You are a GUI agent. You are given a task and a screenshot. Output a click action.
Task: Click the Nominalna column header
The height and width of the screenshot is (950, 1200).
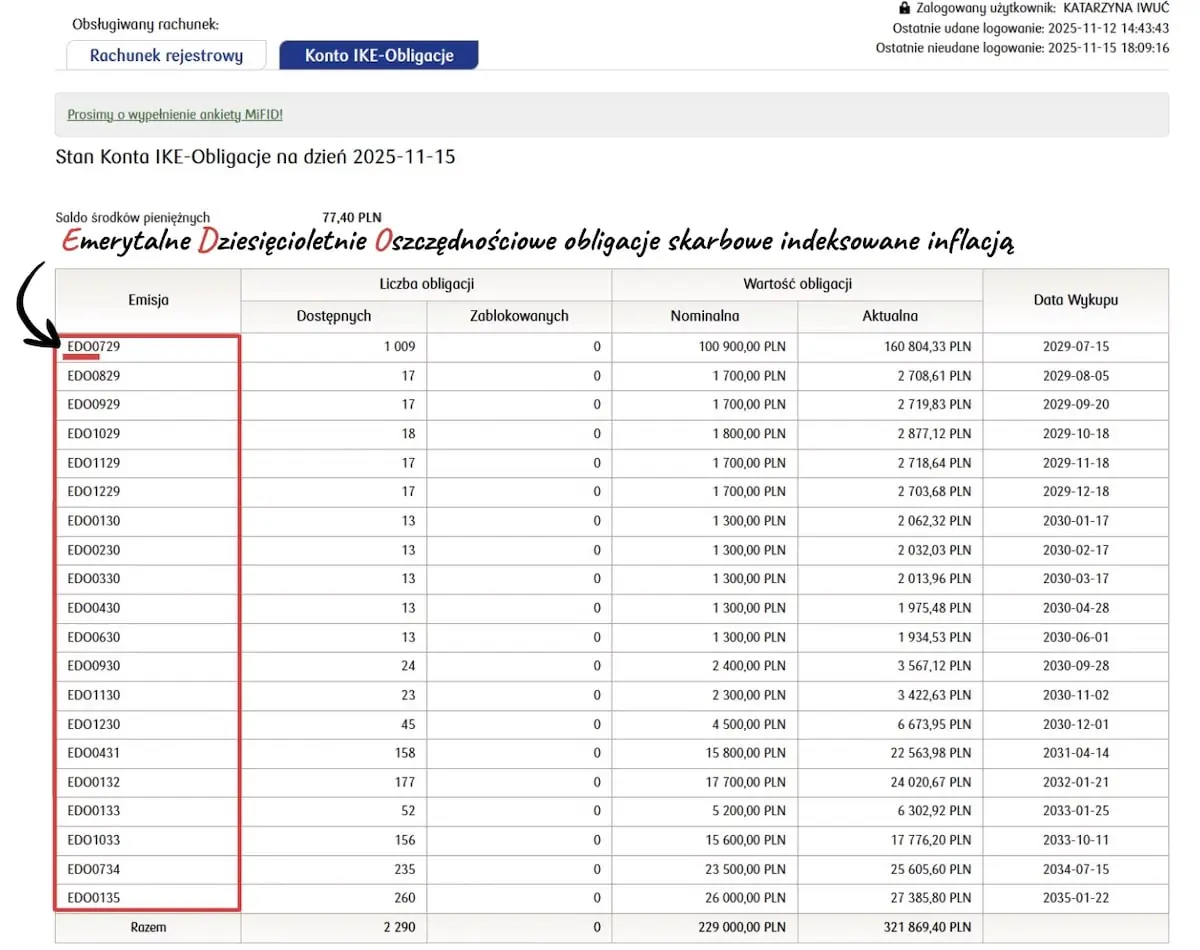point(705,316)
